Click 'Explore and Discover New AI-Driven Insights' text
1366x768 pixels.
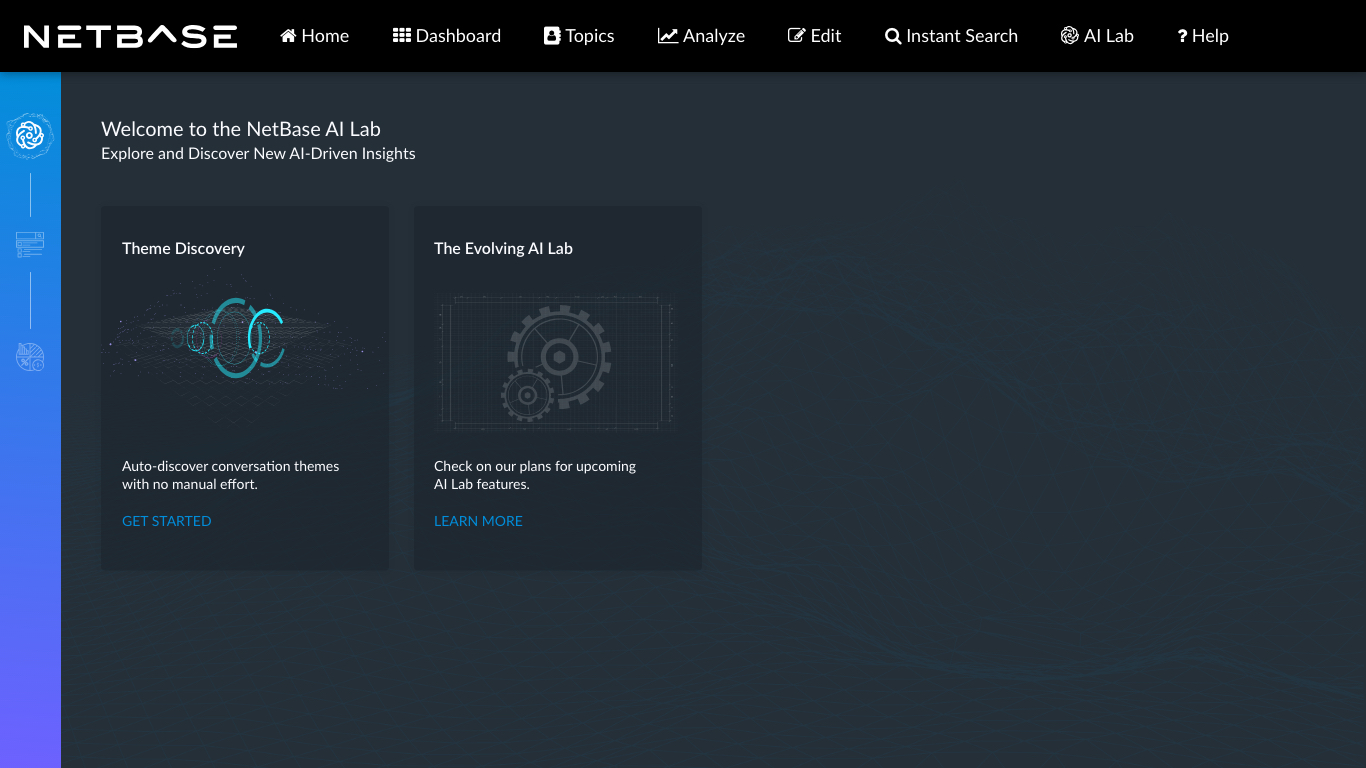point(258,154)
